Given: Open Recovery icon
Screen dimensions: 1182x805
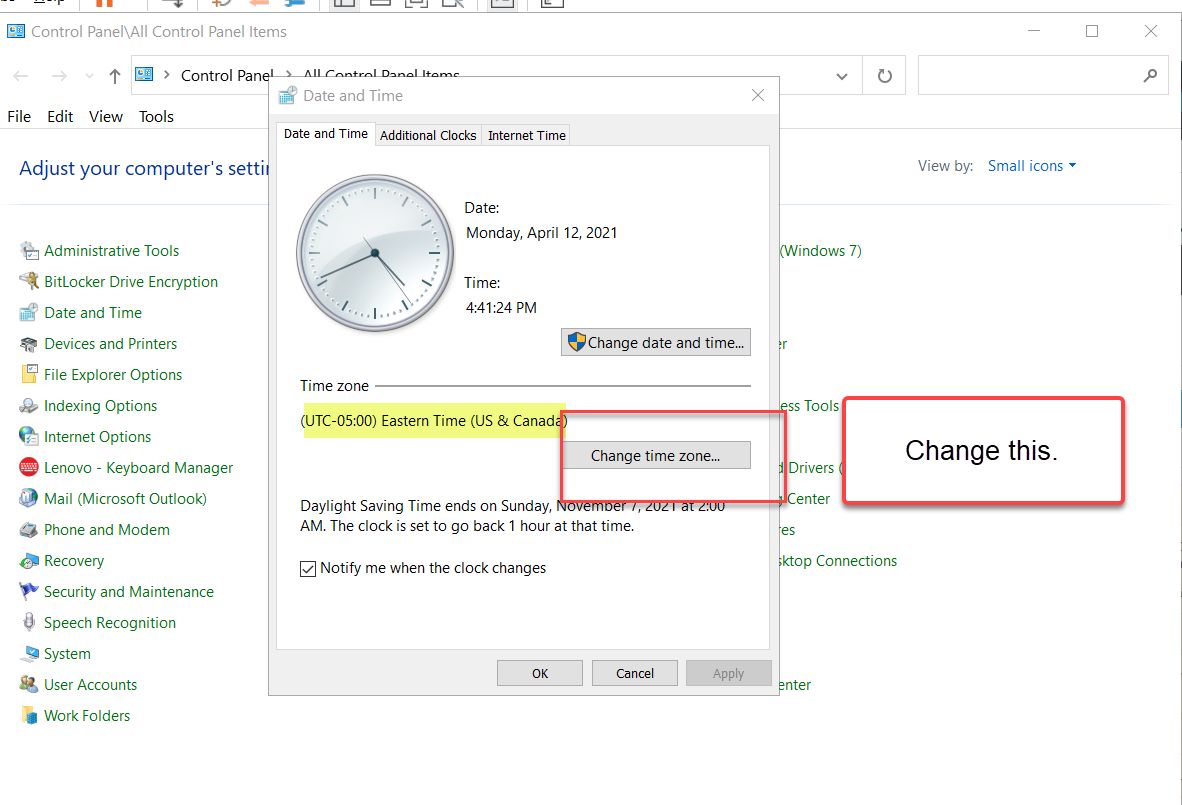Looking at the screenshot, I should [29, 561].
